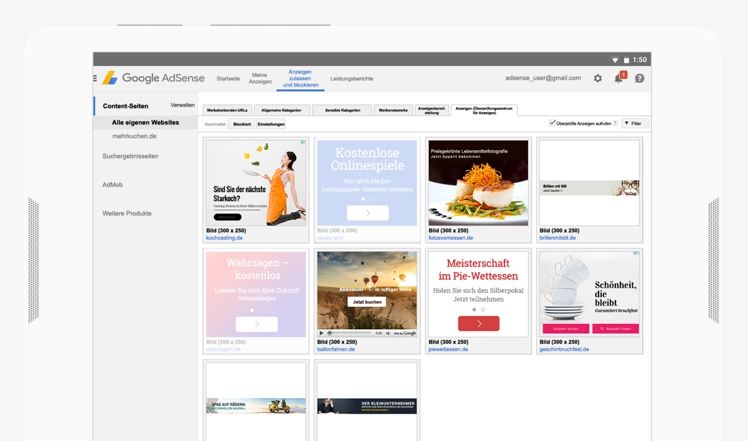Open the kochcasting.de link
Viewport: 748px width, 441px height.
tap(225, 238)
